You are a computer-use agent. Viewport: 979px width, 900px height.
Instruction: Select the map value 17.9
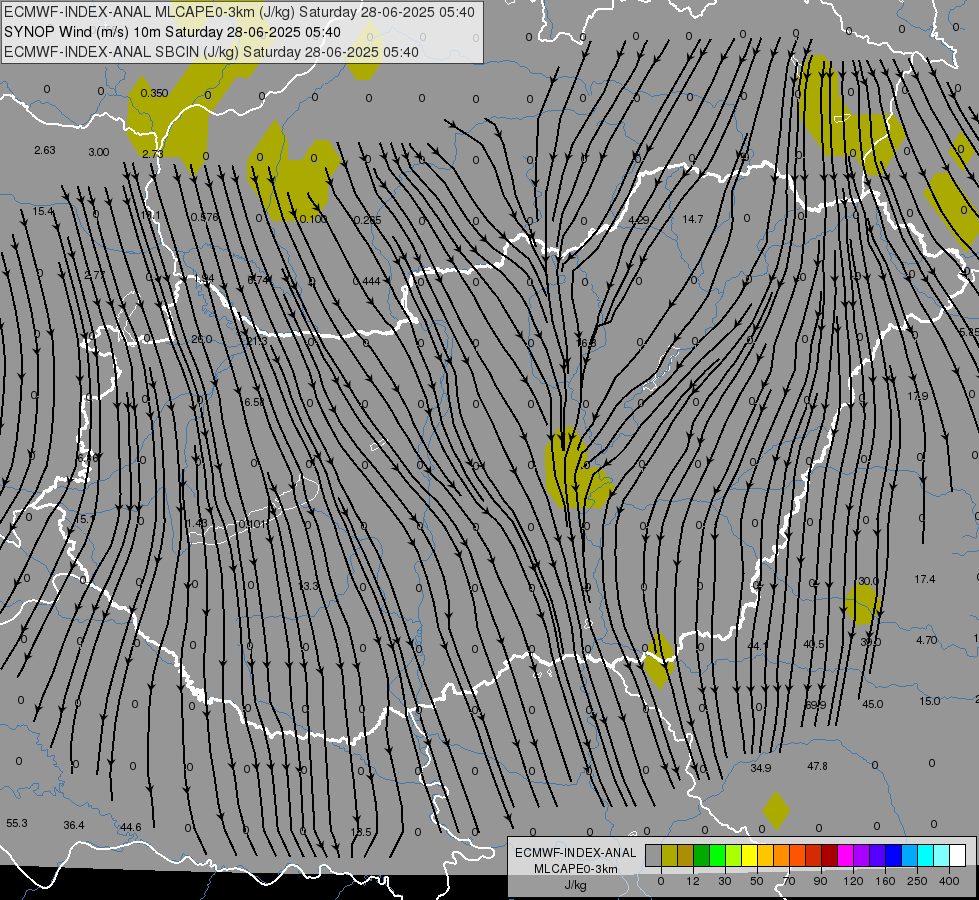click(x=918, y=396)
